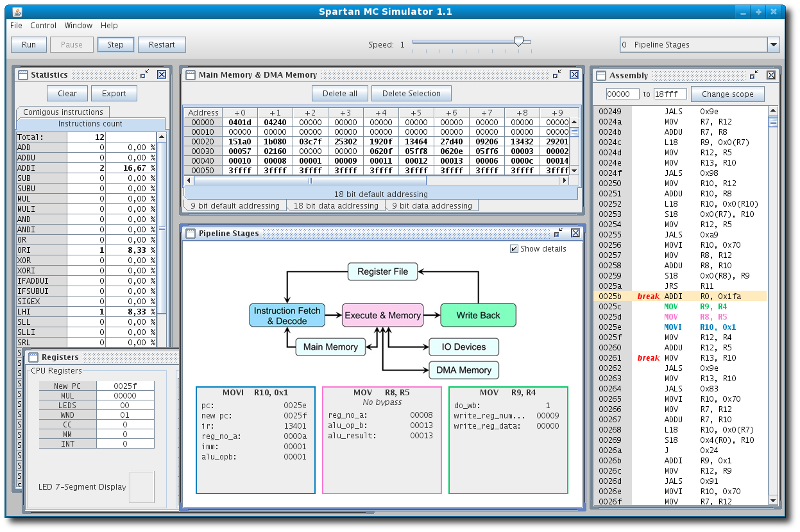Maximize the Statistics panel
This screenshot has height=532, width=800.
click(145, 74)
